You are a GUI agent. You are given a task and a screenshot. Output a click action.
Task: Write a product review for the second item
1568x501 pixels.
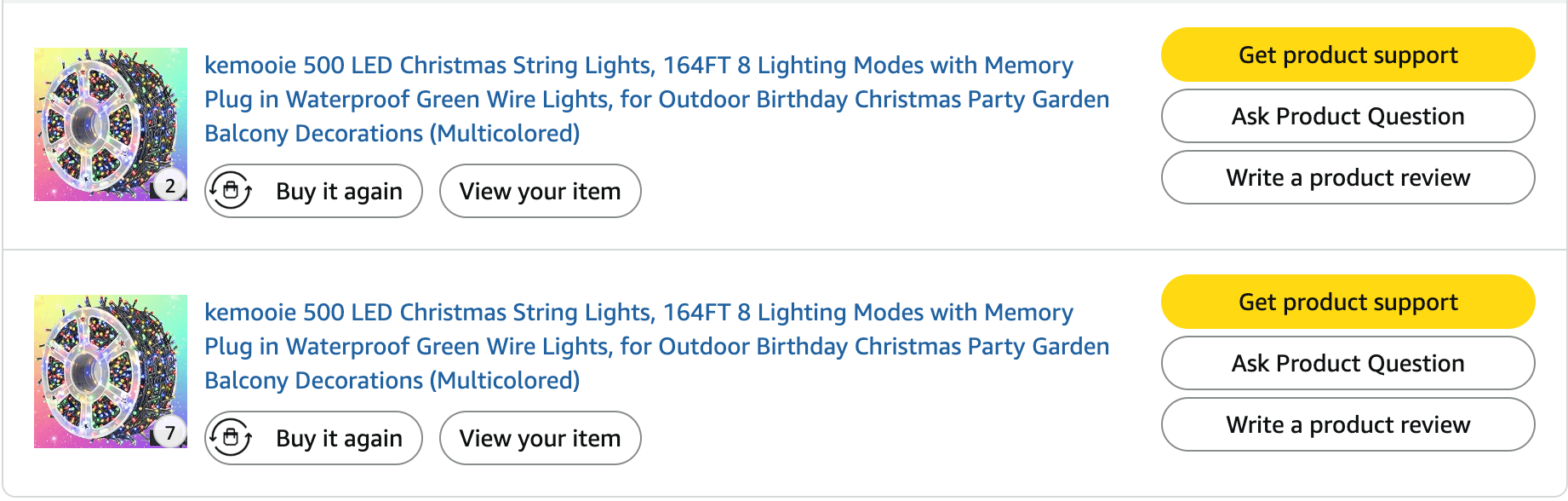point(1348,425)
